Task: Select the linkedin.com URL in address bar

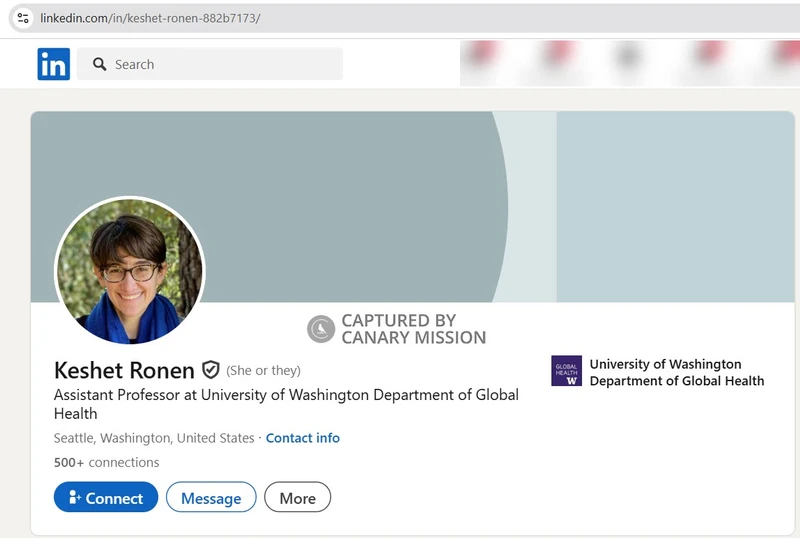Action: coord(150,18)
